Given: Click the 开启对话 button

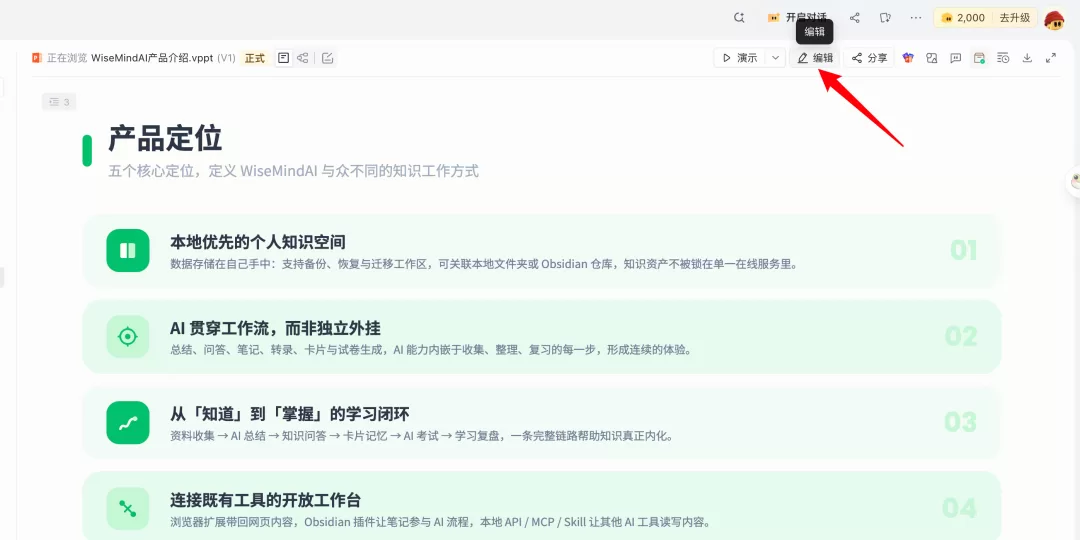Looking at the screenshot, I should pos(798,18).
